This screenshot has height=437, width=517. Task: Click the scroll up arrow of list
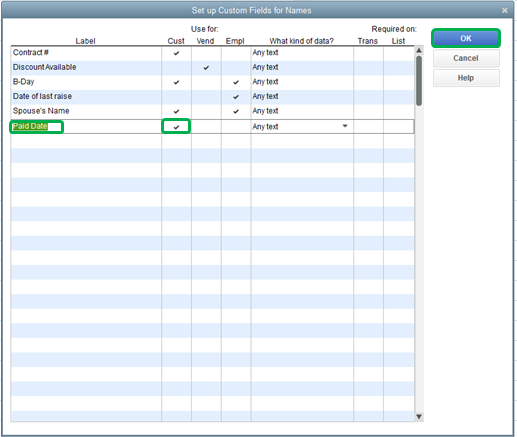(419, 50)
